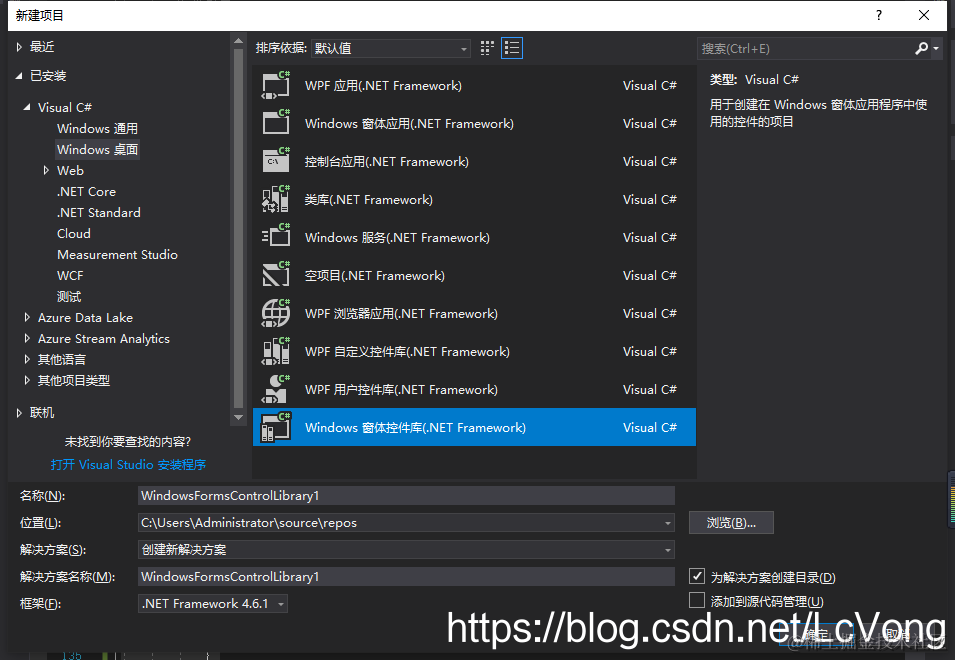
Task: Collapse the Visual C# tree node
Action: pyautogui.click(x=27, y=107)
